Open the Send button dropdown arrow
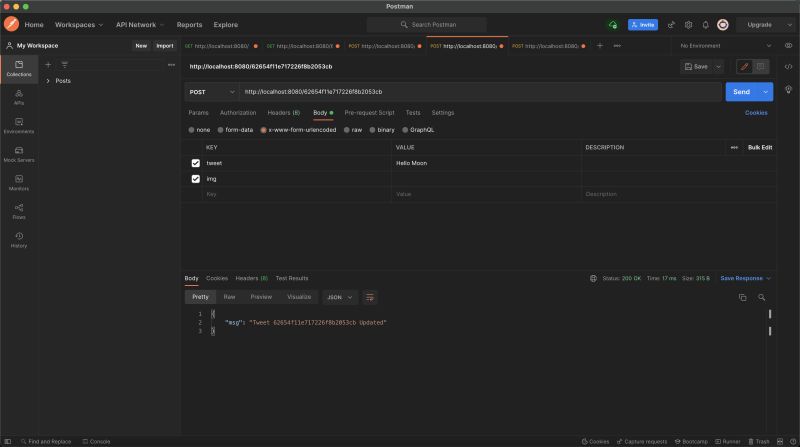This screenshot has height=447, width=800. click(x=765, y=92)
